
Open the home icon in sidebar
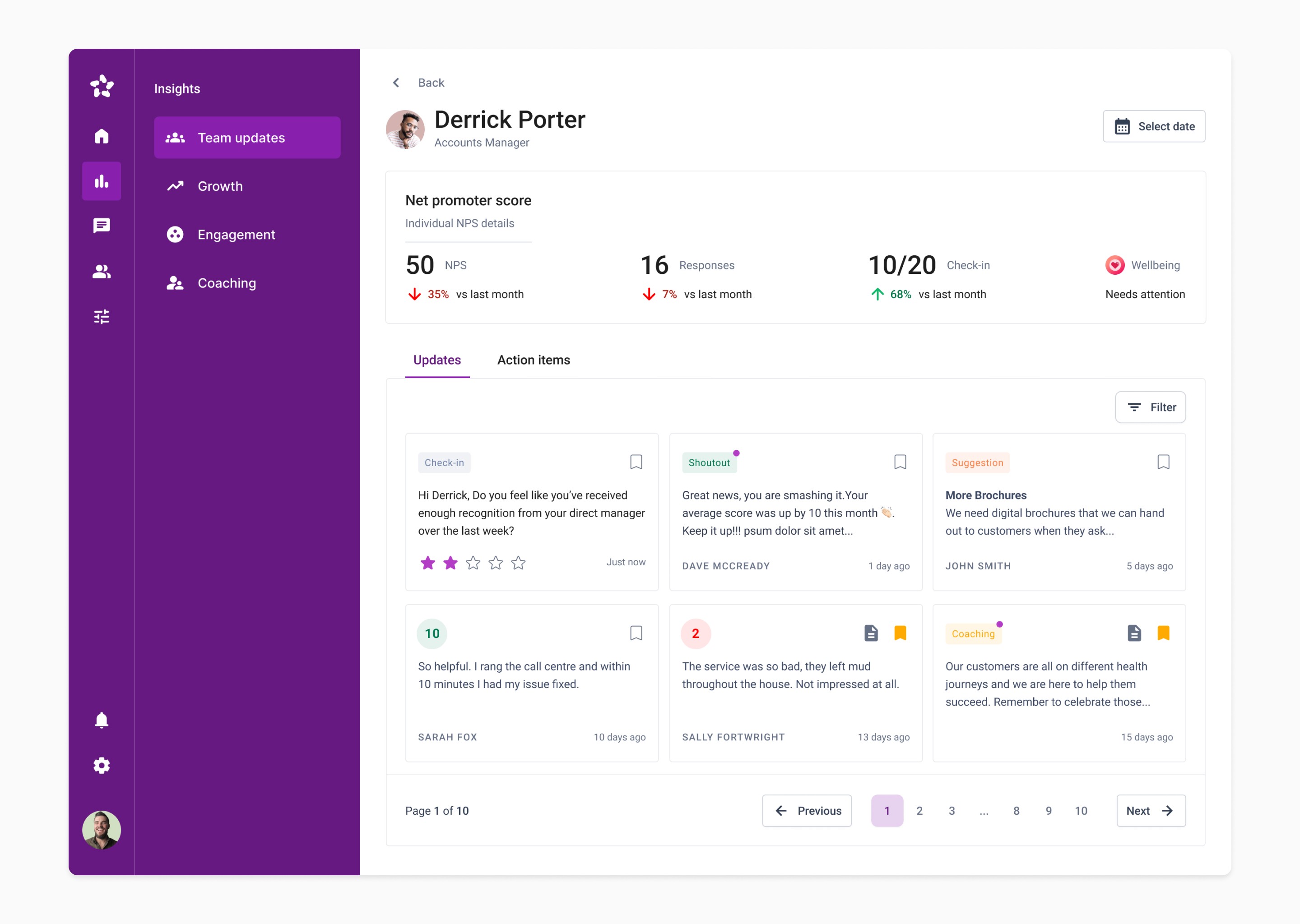[101, 136]
